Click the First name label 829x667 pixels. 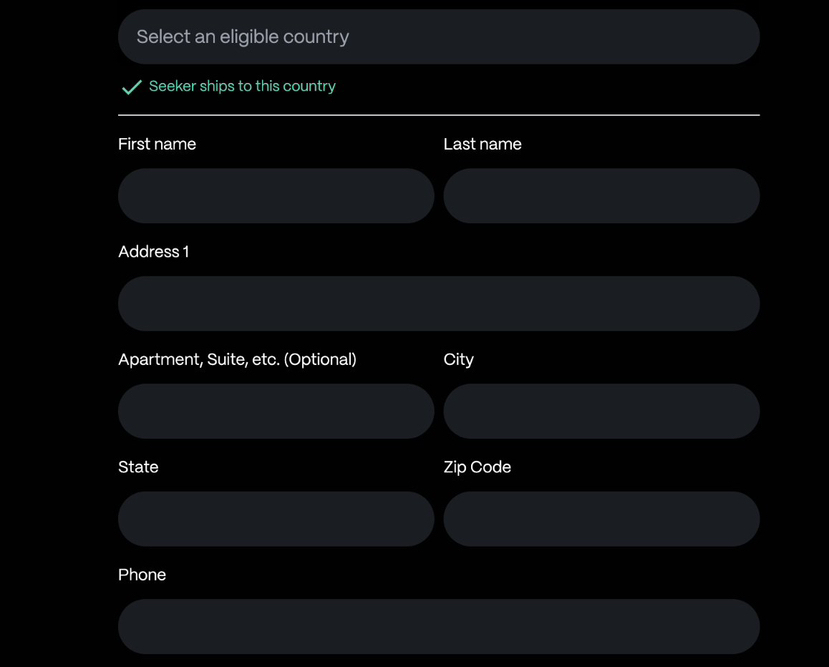157,144
